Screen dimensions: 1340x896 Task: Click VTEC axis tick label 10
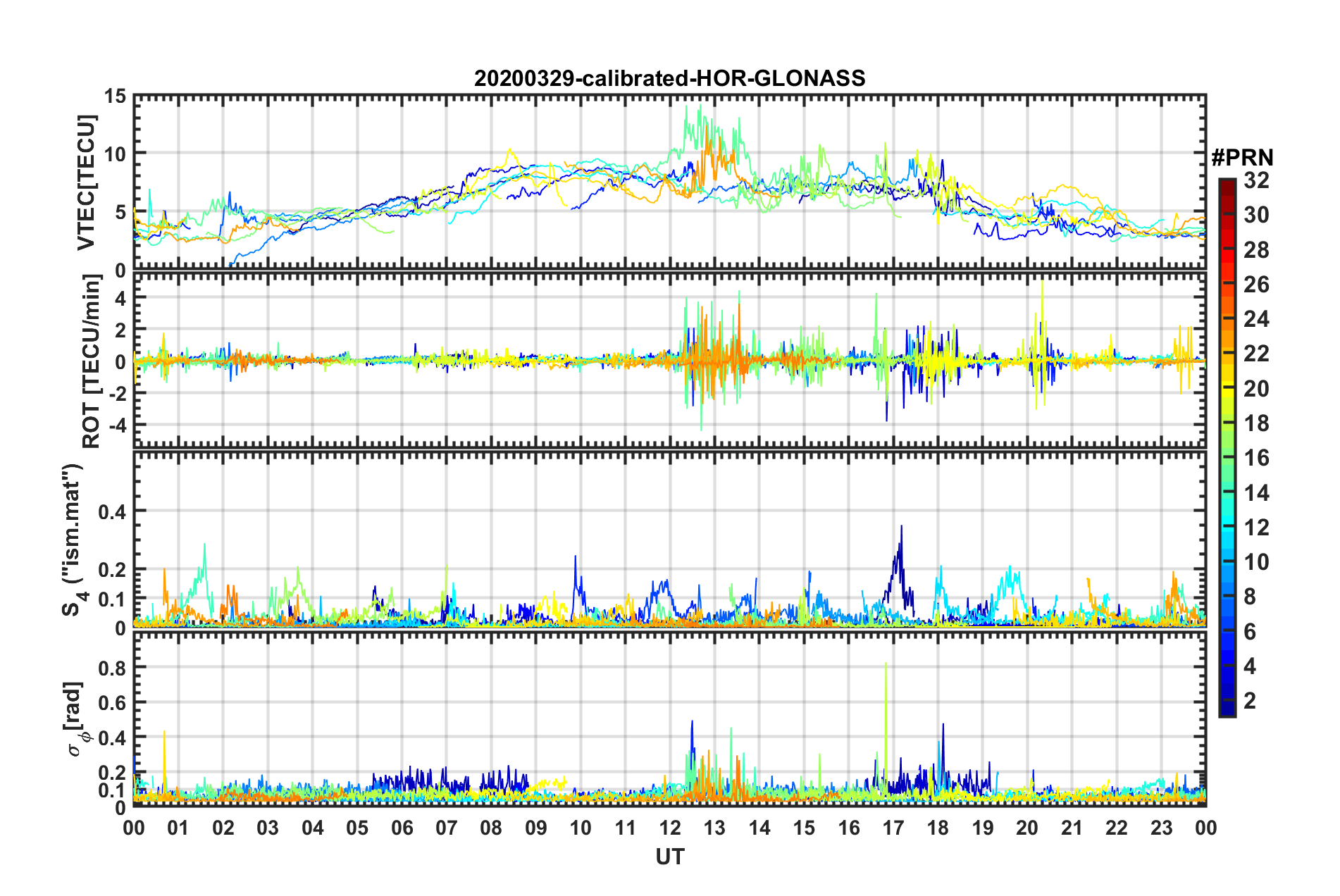(x=115, y=154)
